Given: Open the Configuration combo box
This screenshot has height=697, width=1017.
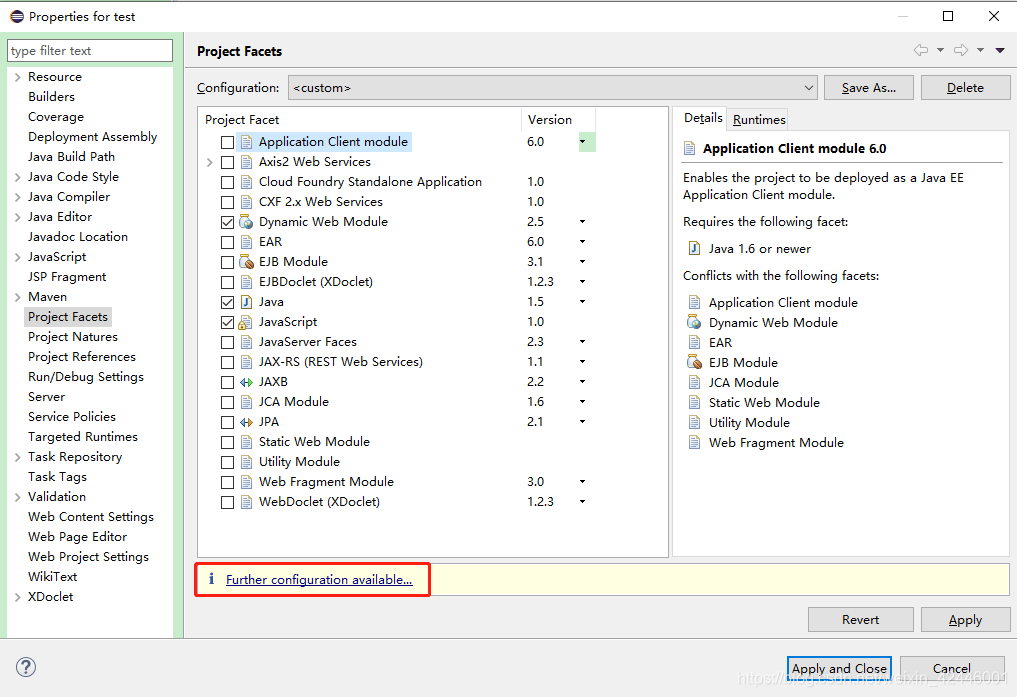Looking at the screenshot, I should (553, 88).
